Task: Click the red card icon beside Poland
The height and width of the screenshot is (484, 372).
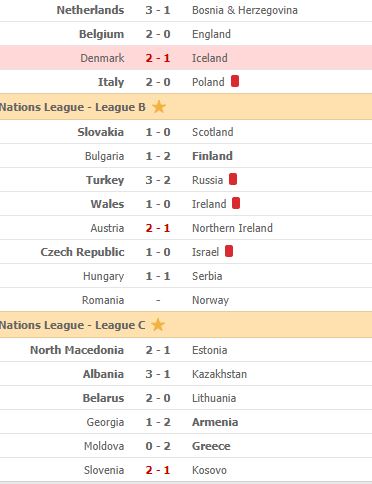Action: pyautogui.click(x=235, y=81)
